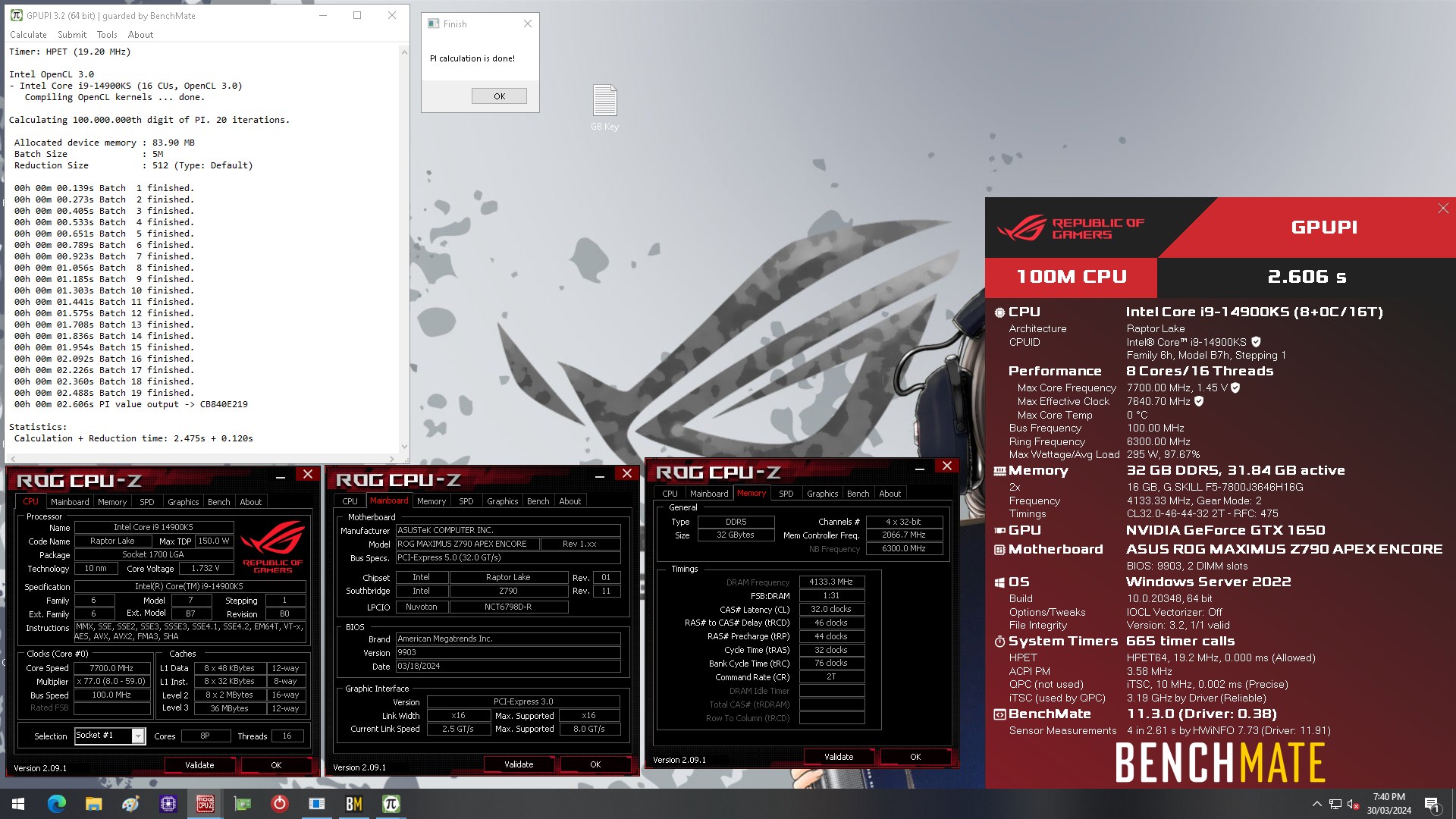The image size is (1456, 819).
Task: Open the blue window taskbar app
Action: tap(316, 804)
